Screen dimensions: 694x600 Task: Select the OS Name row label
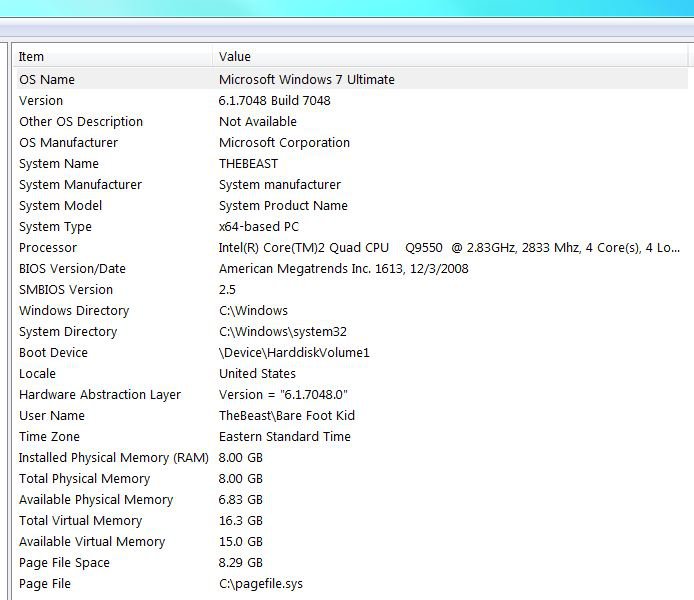(x=47, y=80)
